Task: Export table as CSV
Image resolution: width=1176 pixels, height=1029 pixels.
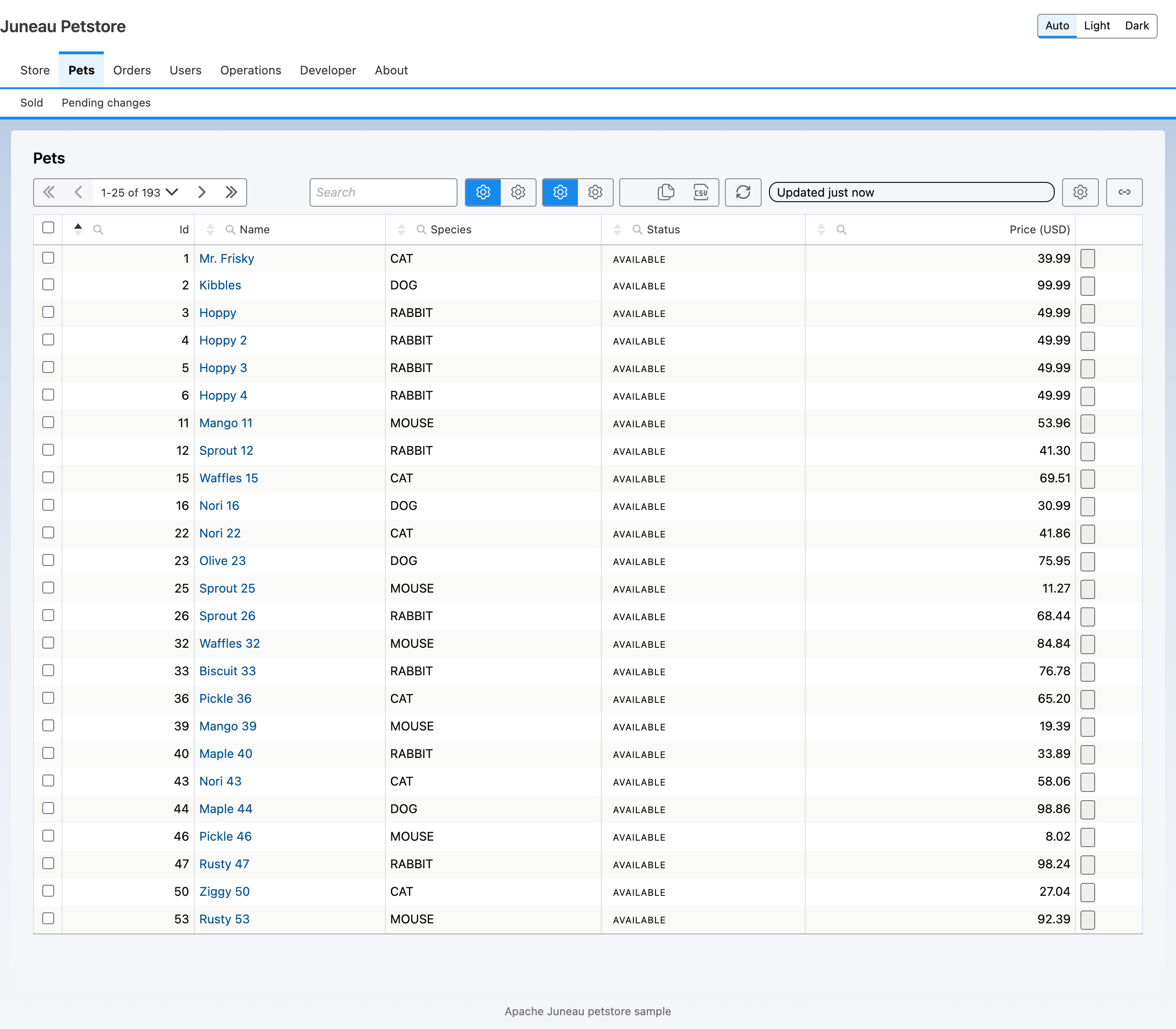Action: tap(701, 192)
